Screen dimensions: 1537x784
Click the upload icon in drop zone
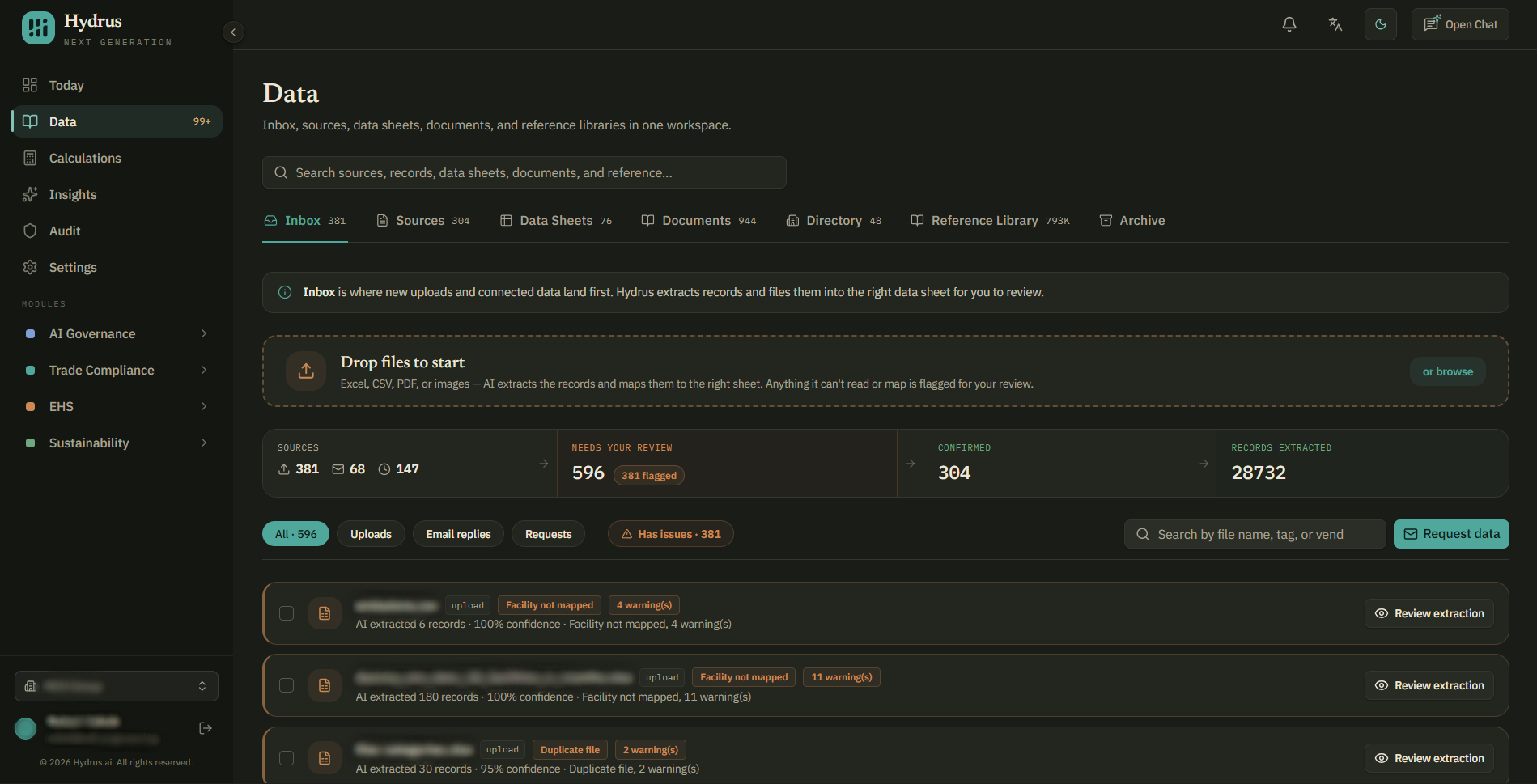pyautogui.click(x=306, y=371)
